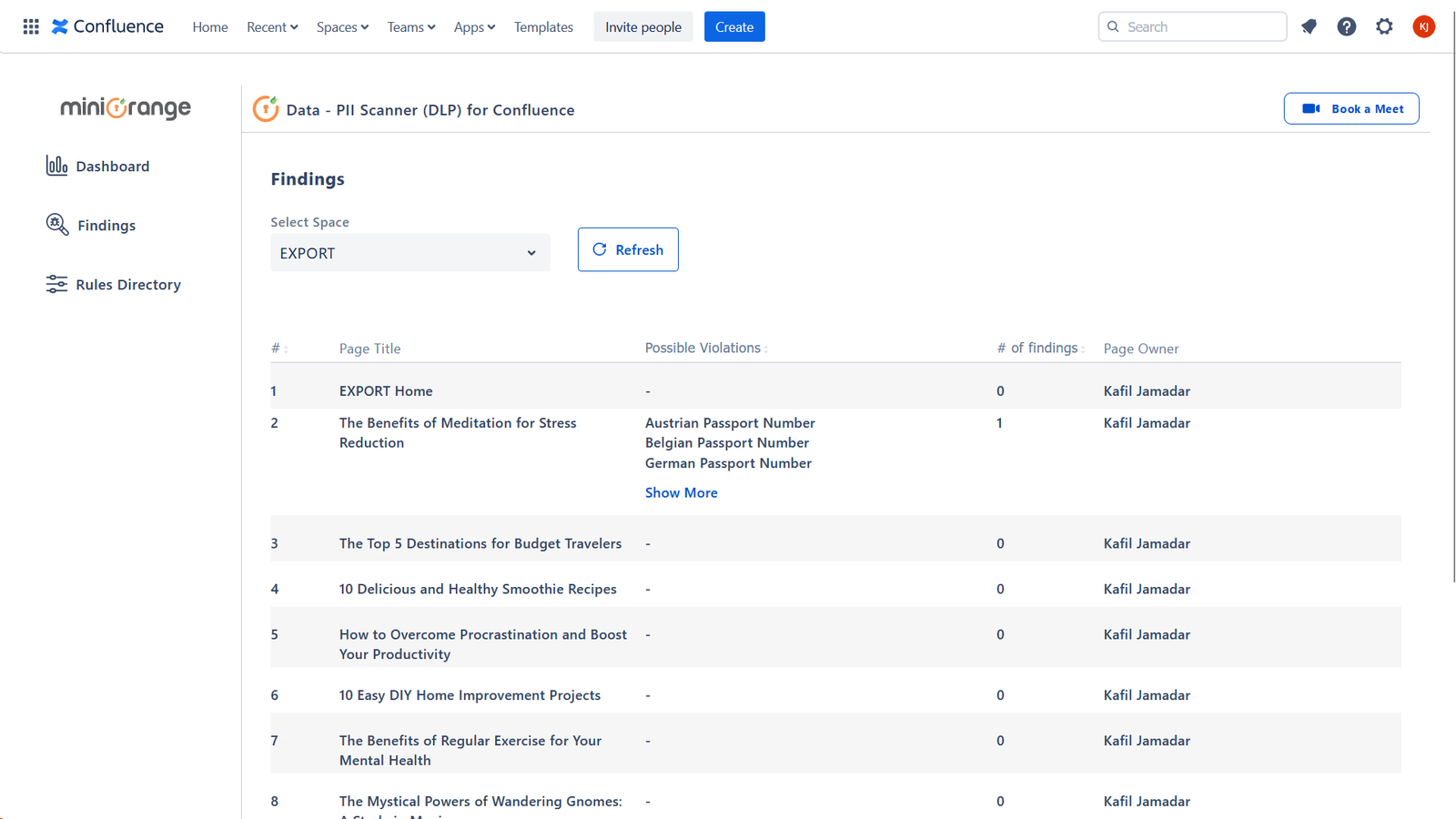The width and height of the screenshot is (1456, 819).
Task: Click The Benefits of Regular Exercise title
Action: coord(470,750)
